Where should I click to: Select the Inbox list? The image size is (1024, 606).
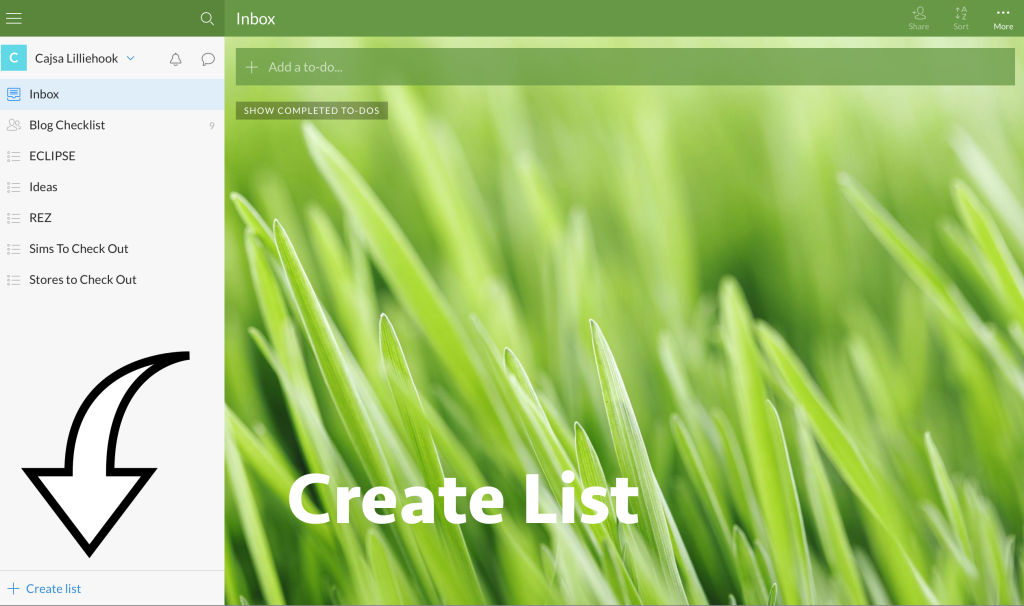[x=44, y=94]
